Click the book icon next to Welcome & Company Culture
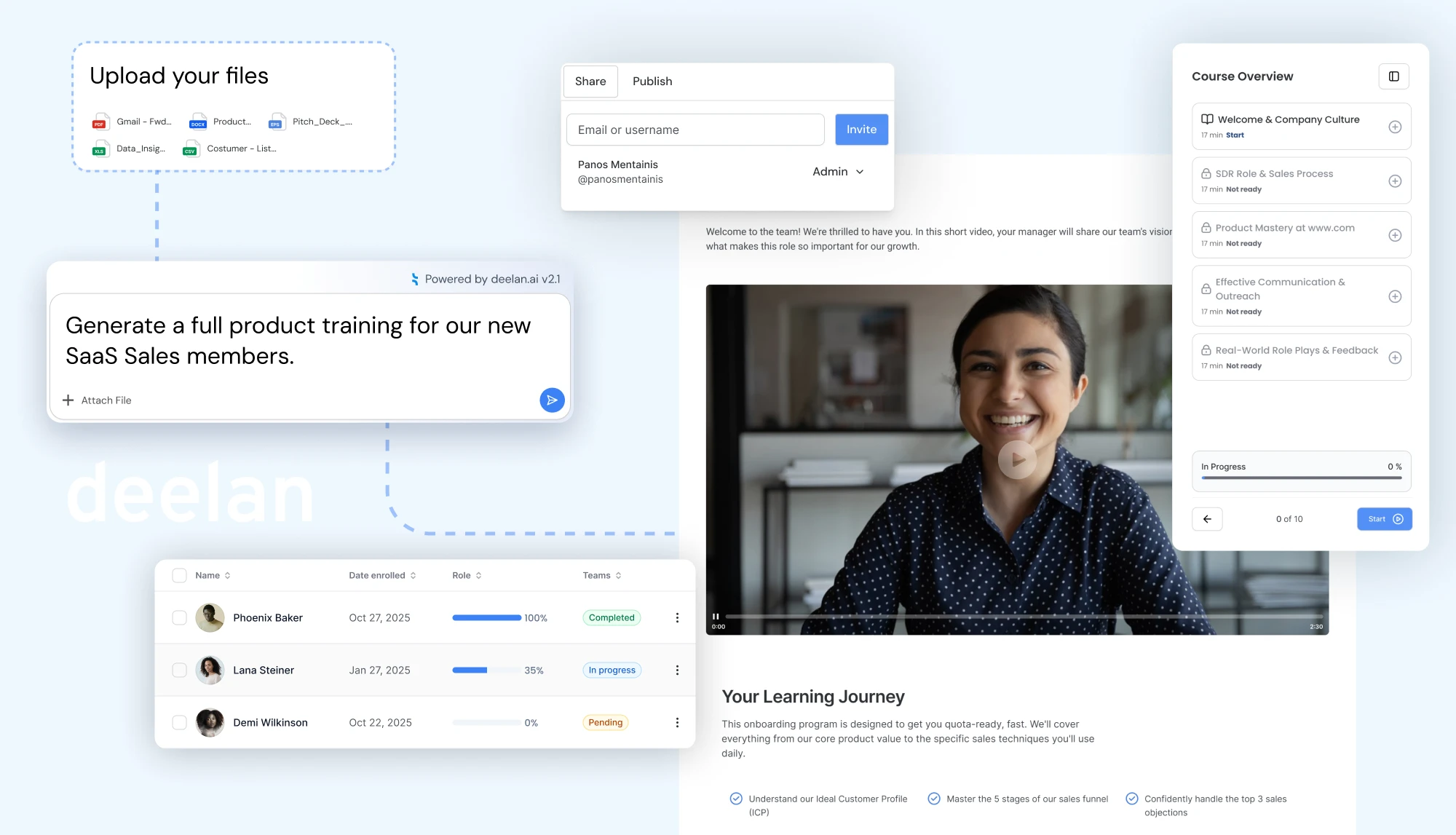1456x835 pixels. pos(1207,119)
